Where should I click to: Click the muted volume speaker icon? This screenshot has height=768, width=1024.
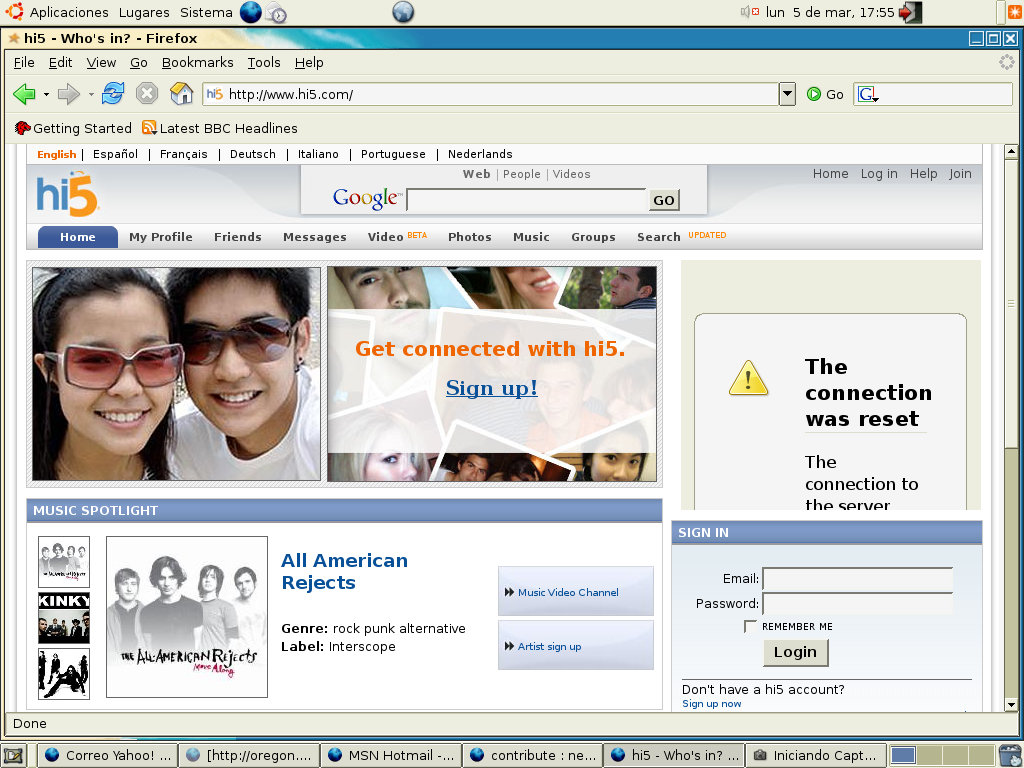pyautogui.click(x=749, y=12)
